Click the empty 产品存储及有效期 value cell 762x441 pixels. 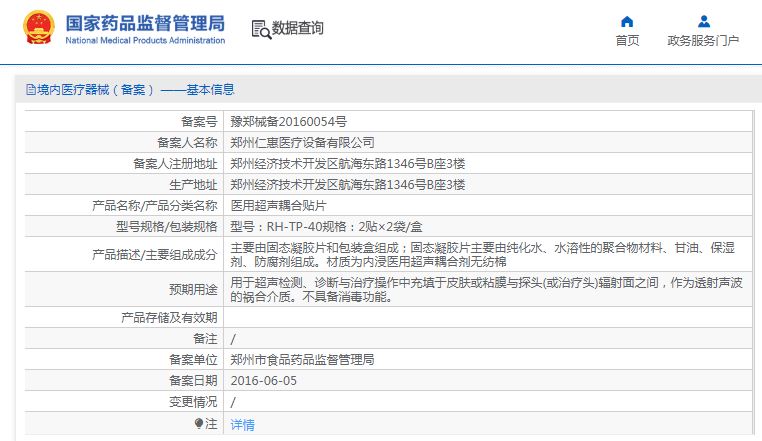click(488, 317)
